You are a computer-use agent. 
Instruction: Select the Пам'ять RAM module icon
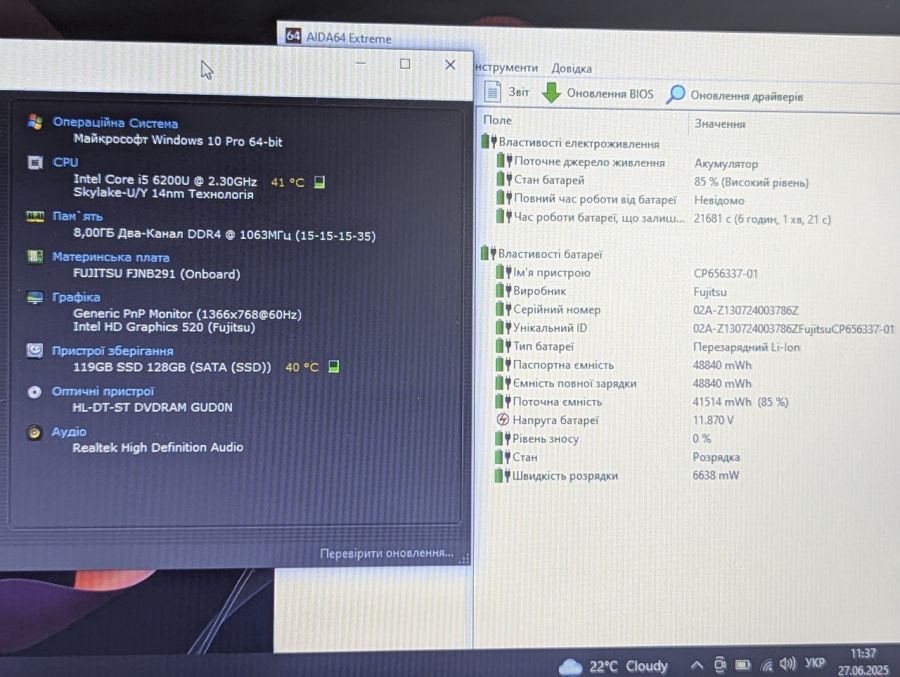click(x=35, y=216)
